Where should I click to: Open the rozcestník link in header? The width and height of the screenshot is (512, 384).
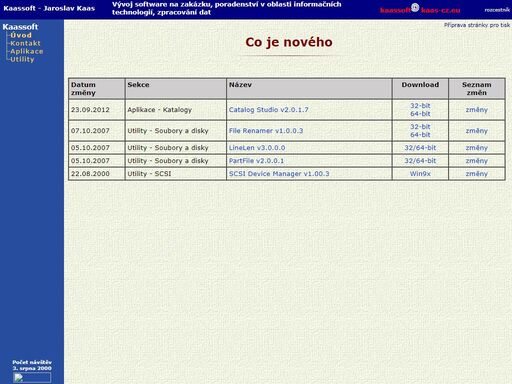[497, 10]
